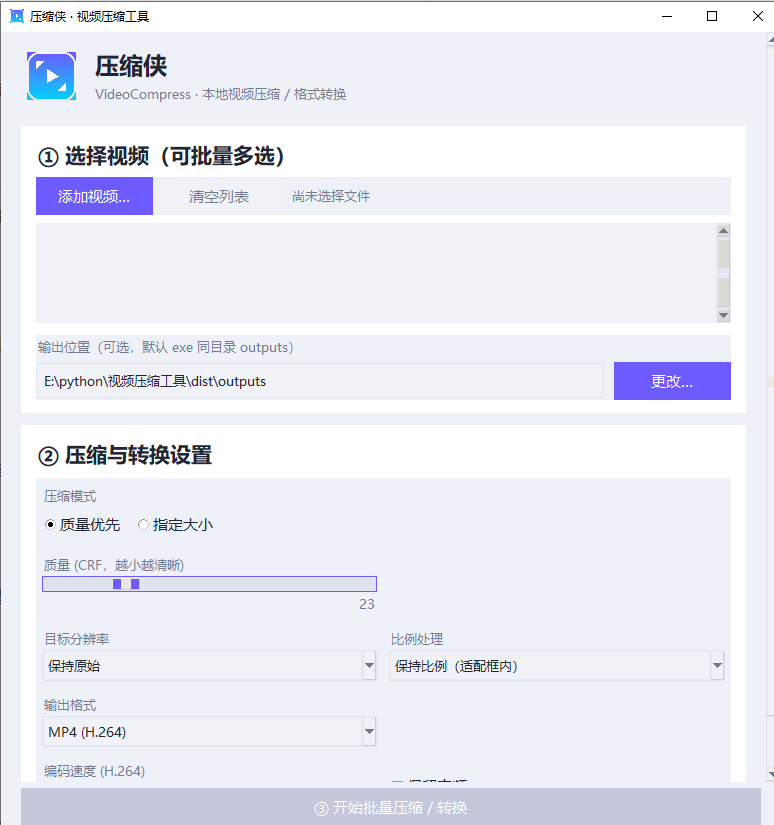Click the output path field E:\python\视频压缩工具\dist\outputs
774x825 pixels.
pos(320,381)
